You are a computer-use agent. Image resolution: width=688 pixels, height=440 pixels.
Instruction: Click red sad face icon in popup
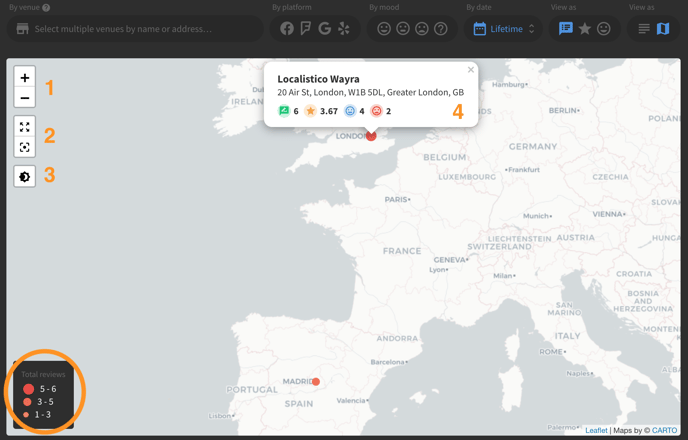click(376, 111)
